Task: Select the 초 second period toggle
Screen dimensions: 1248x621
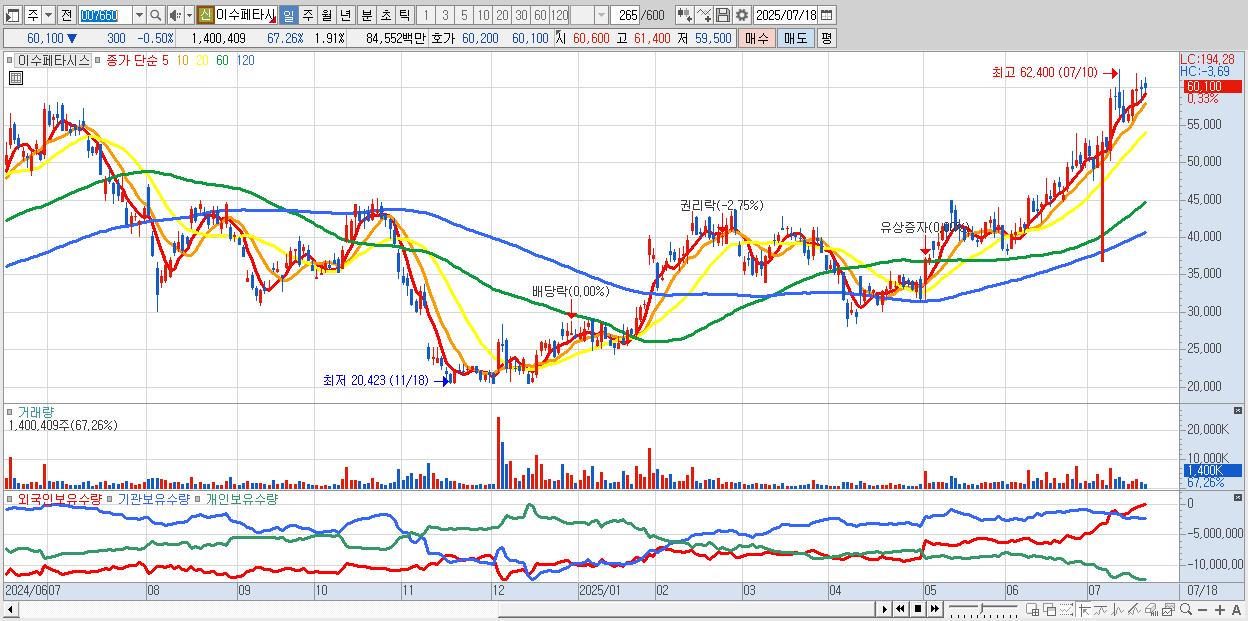Action: (385, 15)
